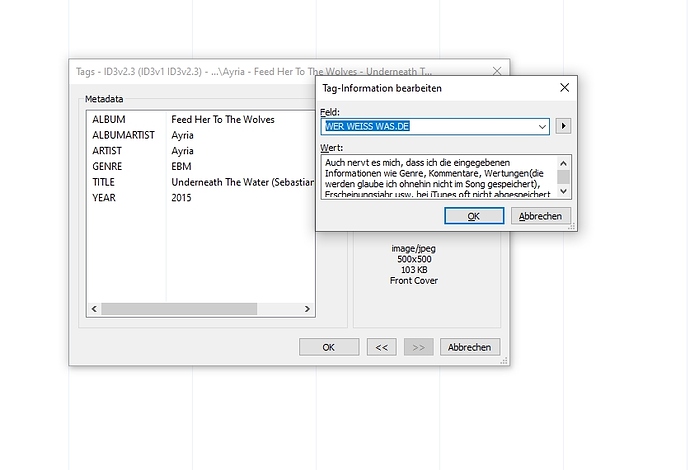The image size is (690, 470).
Task: Select the TITLE metadata row
Action: click(201, 182)
